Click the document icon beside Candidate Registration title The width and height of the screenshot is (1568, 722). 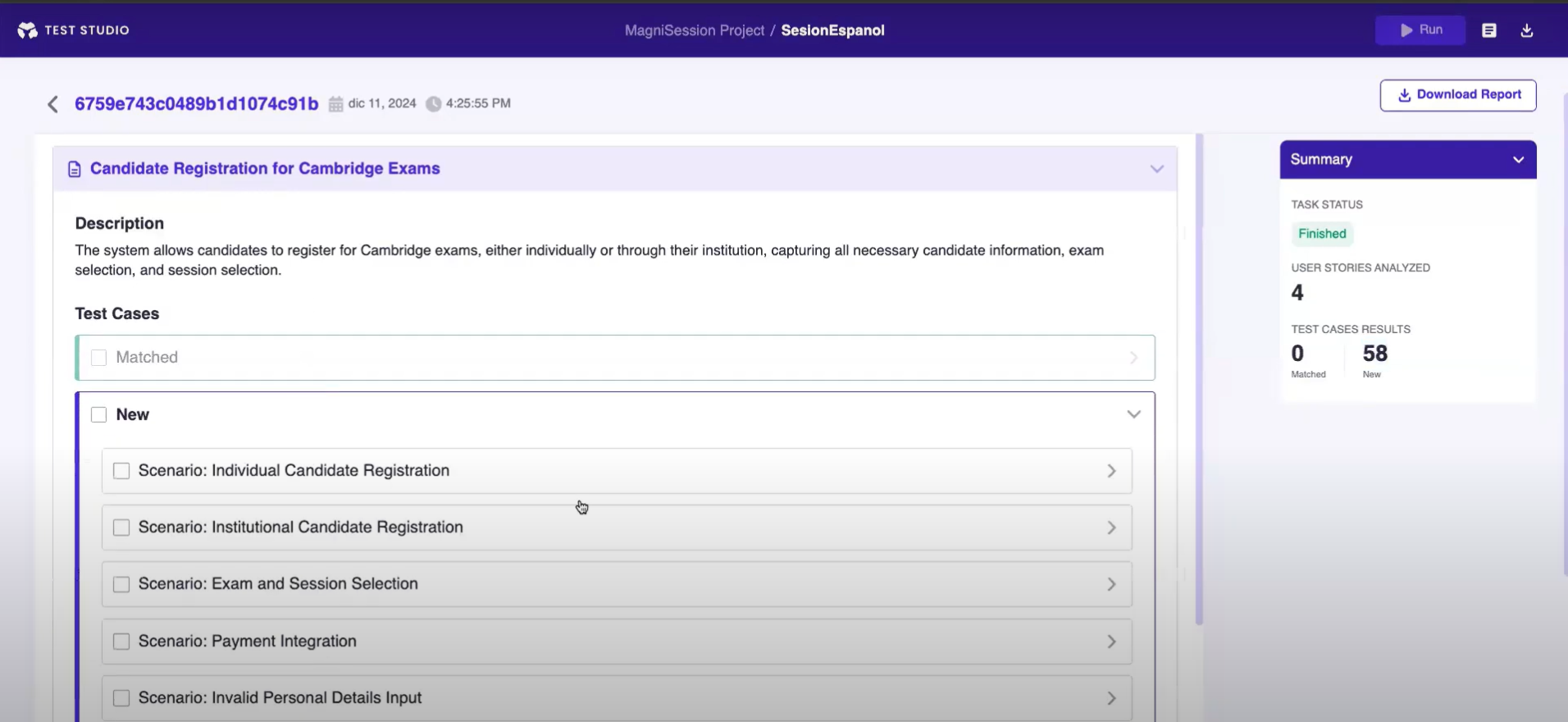75,169
